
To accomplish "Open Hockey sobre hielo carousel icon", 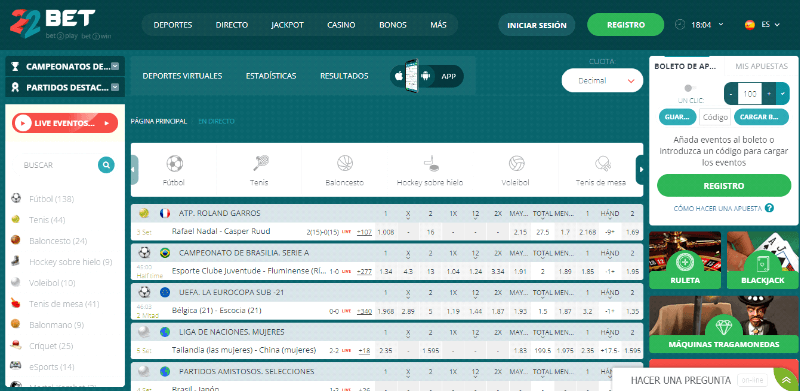I will (431, 163).
